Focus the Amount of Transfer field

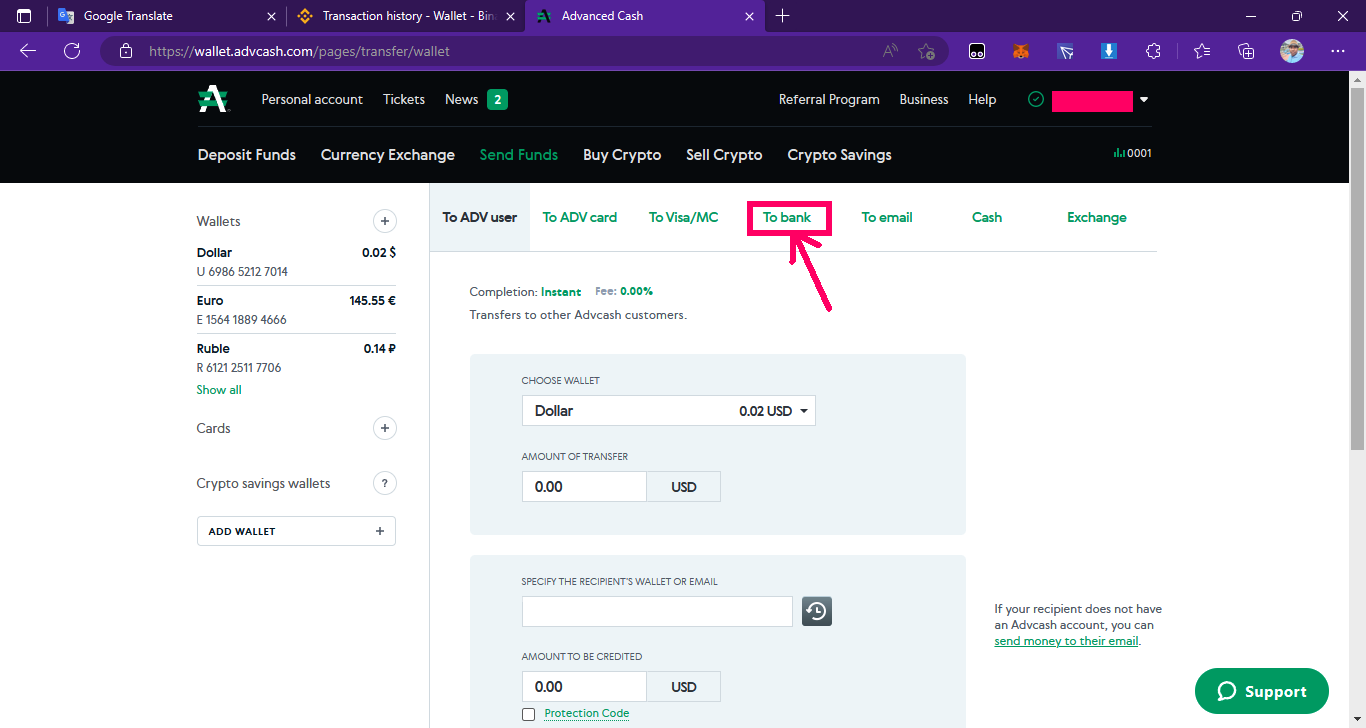coord(584,487)
